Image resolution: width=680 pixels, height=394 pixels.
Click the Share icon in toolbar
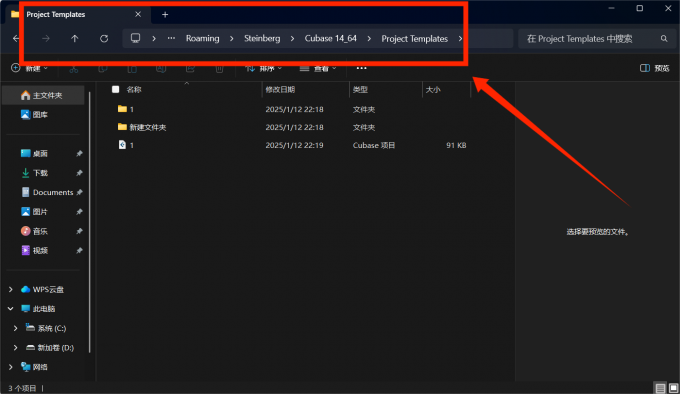(190, 68)
